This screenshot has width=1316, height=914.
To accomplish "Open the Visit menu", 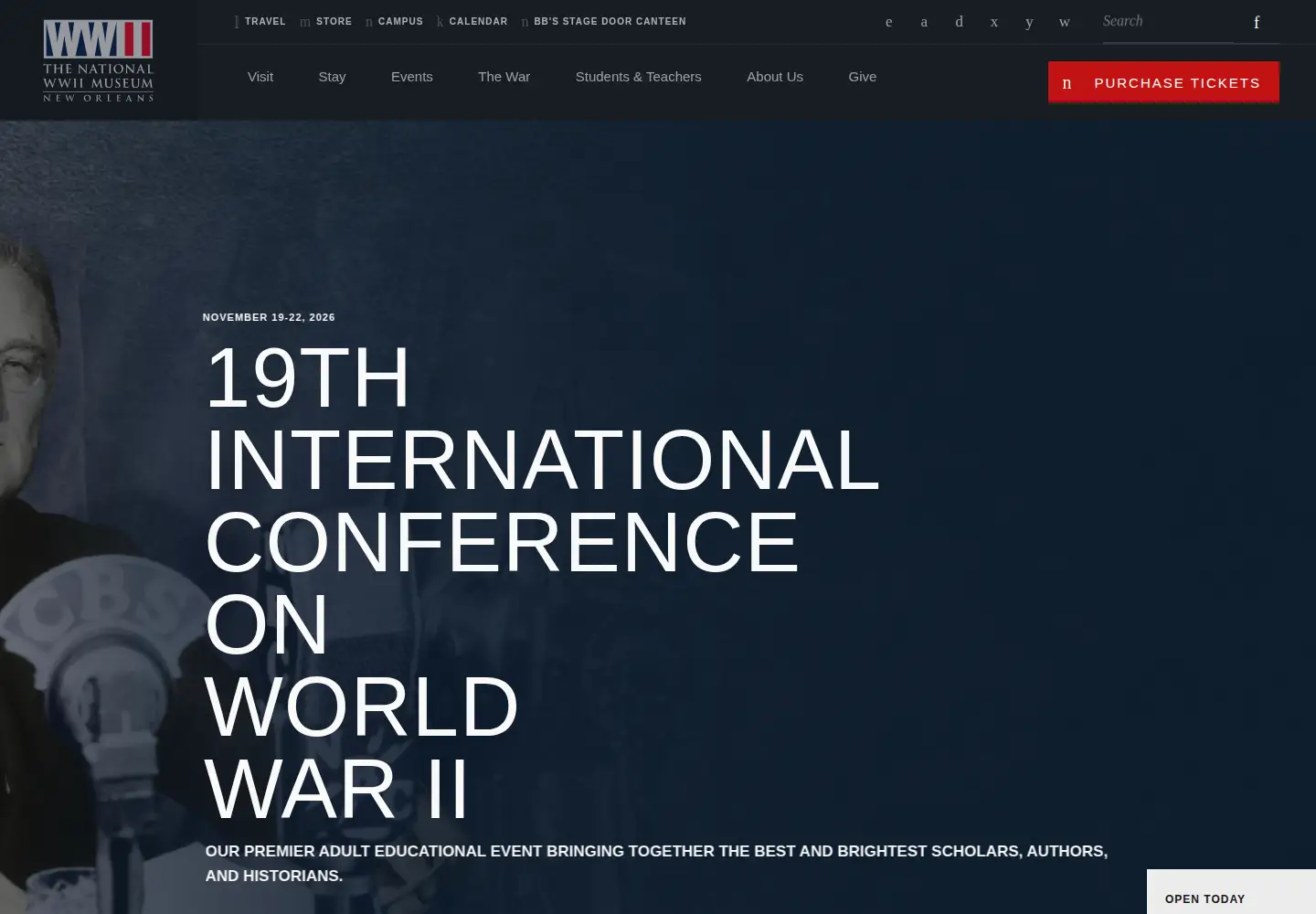I will (260, 77).
